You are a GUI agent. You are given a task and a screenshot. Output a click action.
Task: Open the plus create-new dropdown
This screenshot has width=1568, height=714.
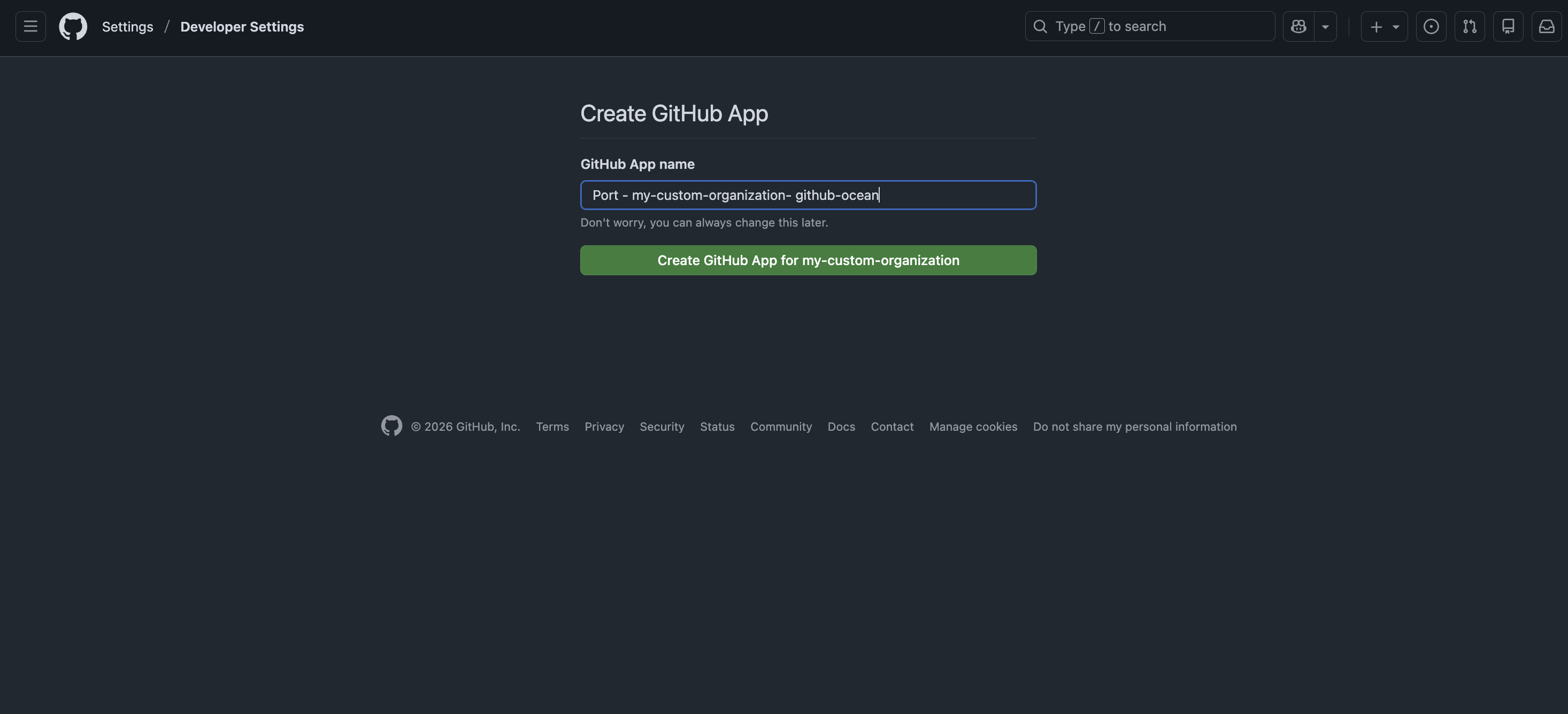tap(1383, 26)
